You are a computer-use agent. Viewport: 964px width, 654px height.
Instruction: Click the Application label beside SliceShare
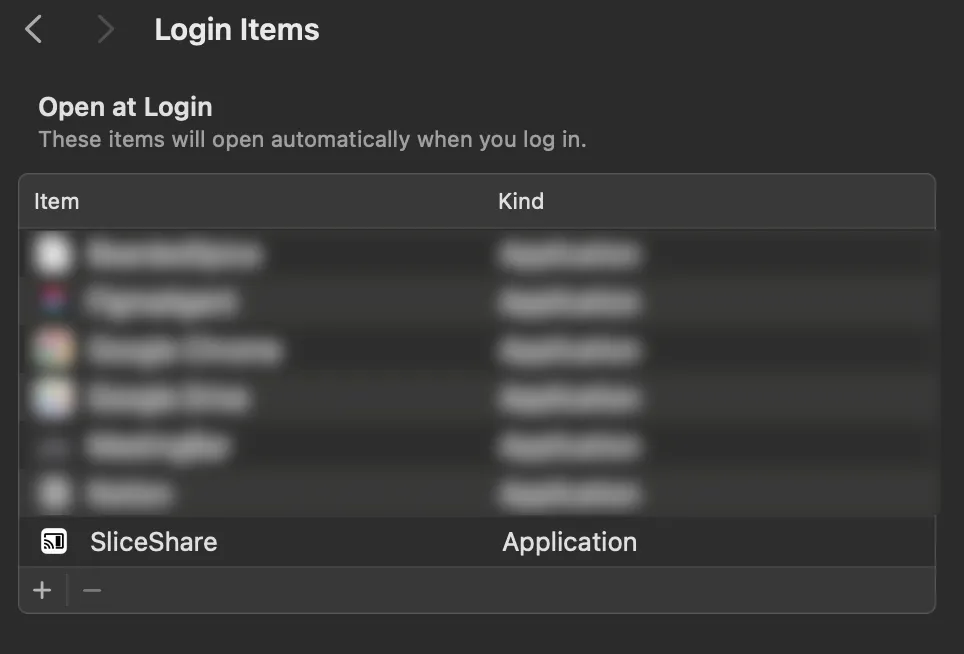(570, 541)
